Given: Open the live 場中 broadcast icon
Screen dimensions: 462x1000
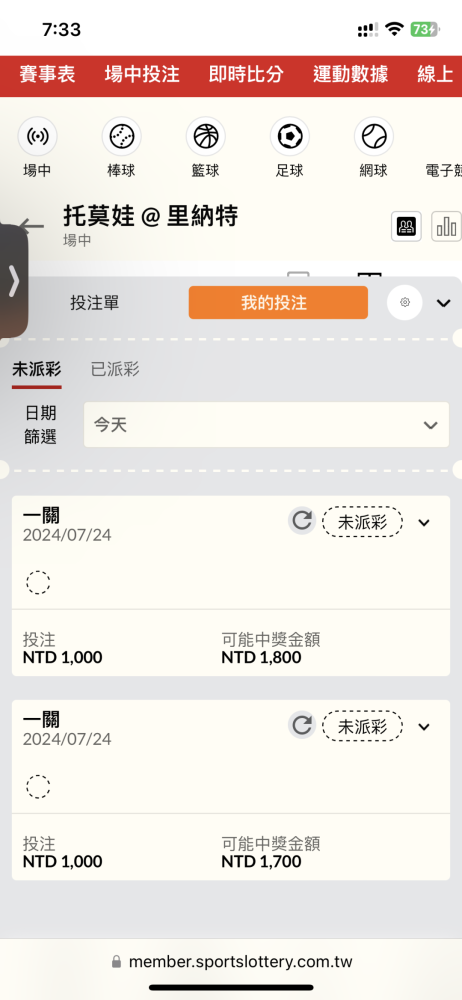Looking at the screenshot, I should (37, 136).
